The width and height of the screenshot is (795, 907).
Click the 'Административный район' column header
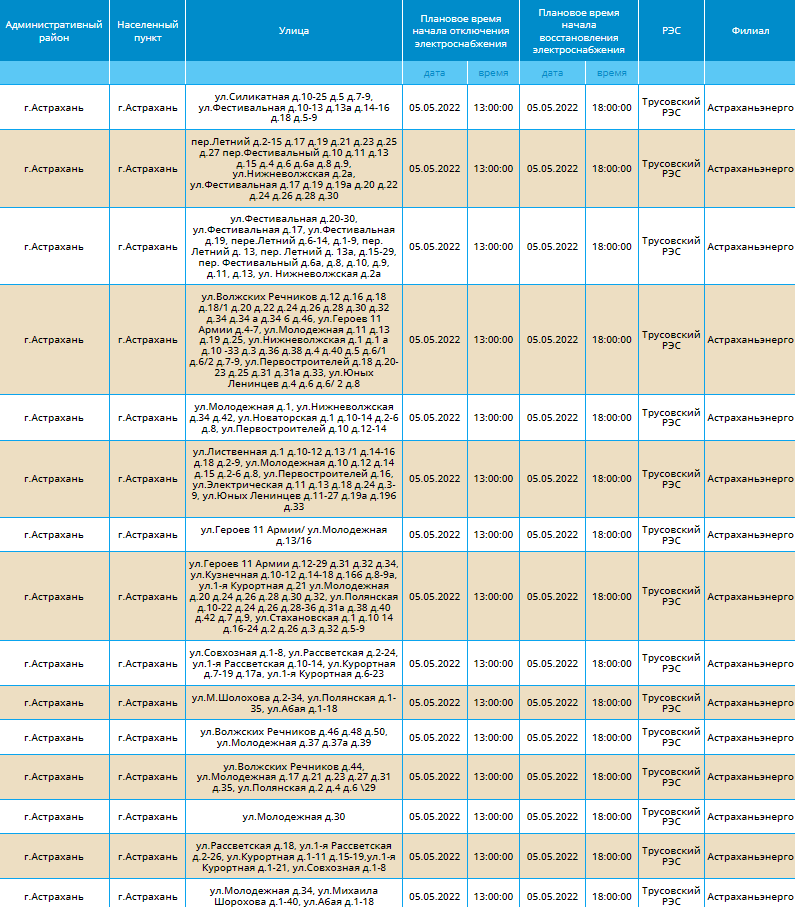coord(54,31)
